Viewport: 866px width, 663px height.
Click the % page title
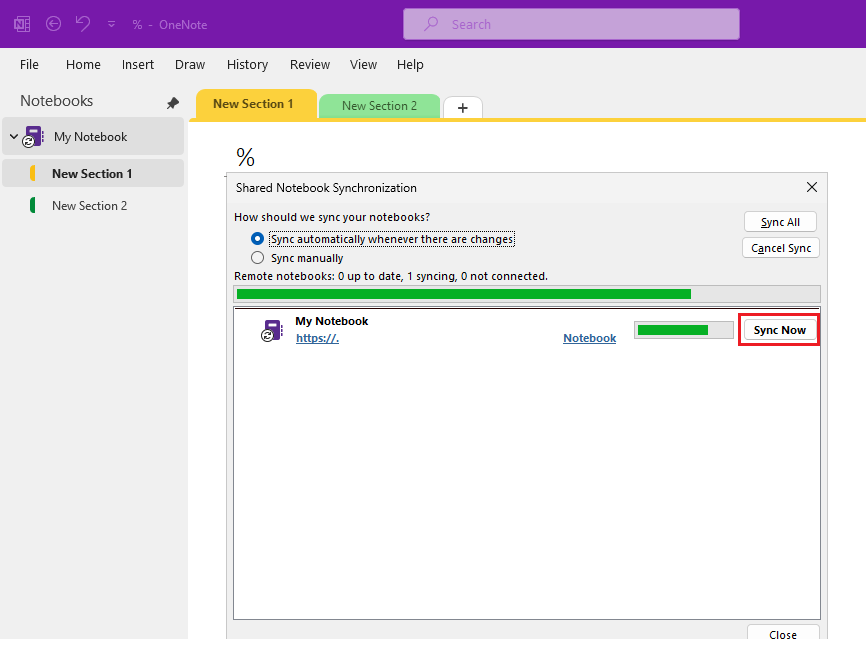click(x=245, y=157)
